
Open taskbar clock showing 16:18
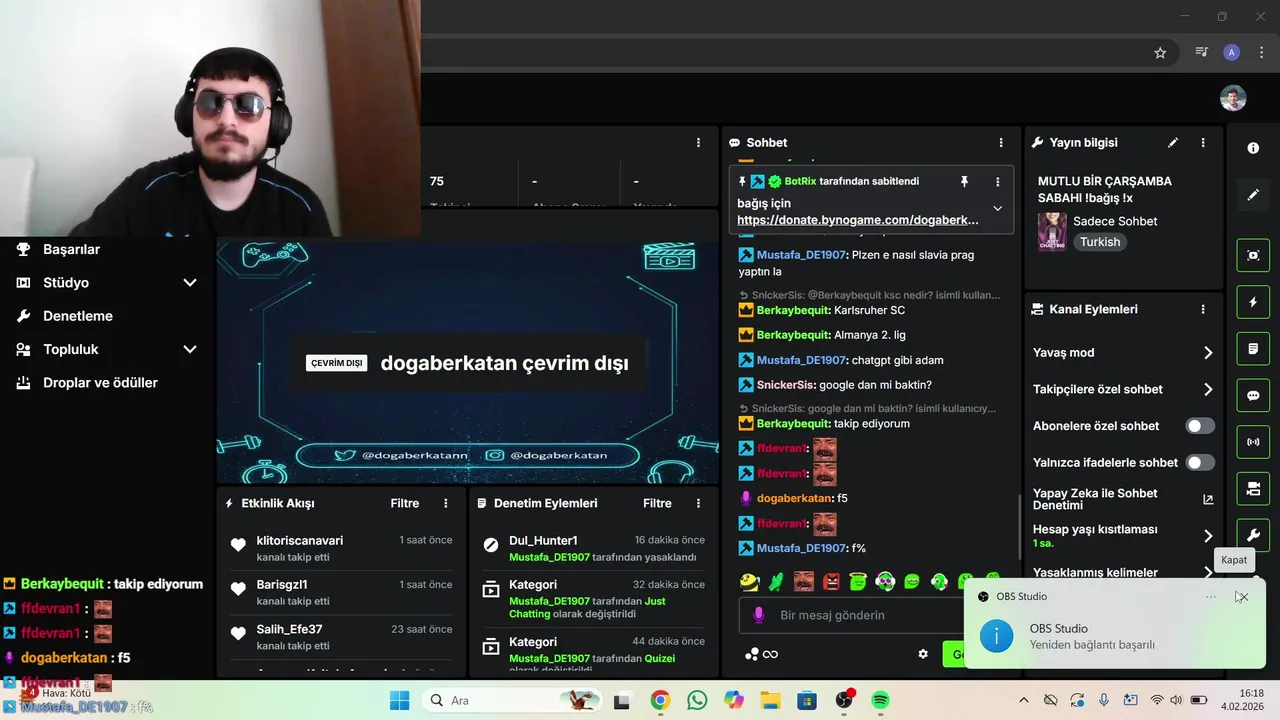pos(1244,700)
